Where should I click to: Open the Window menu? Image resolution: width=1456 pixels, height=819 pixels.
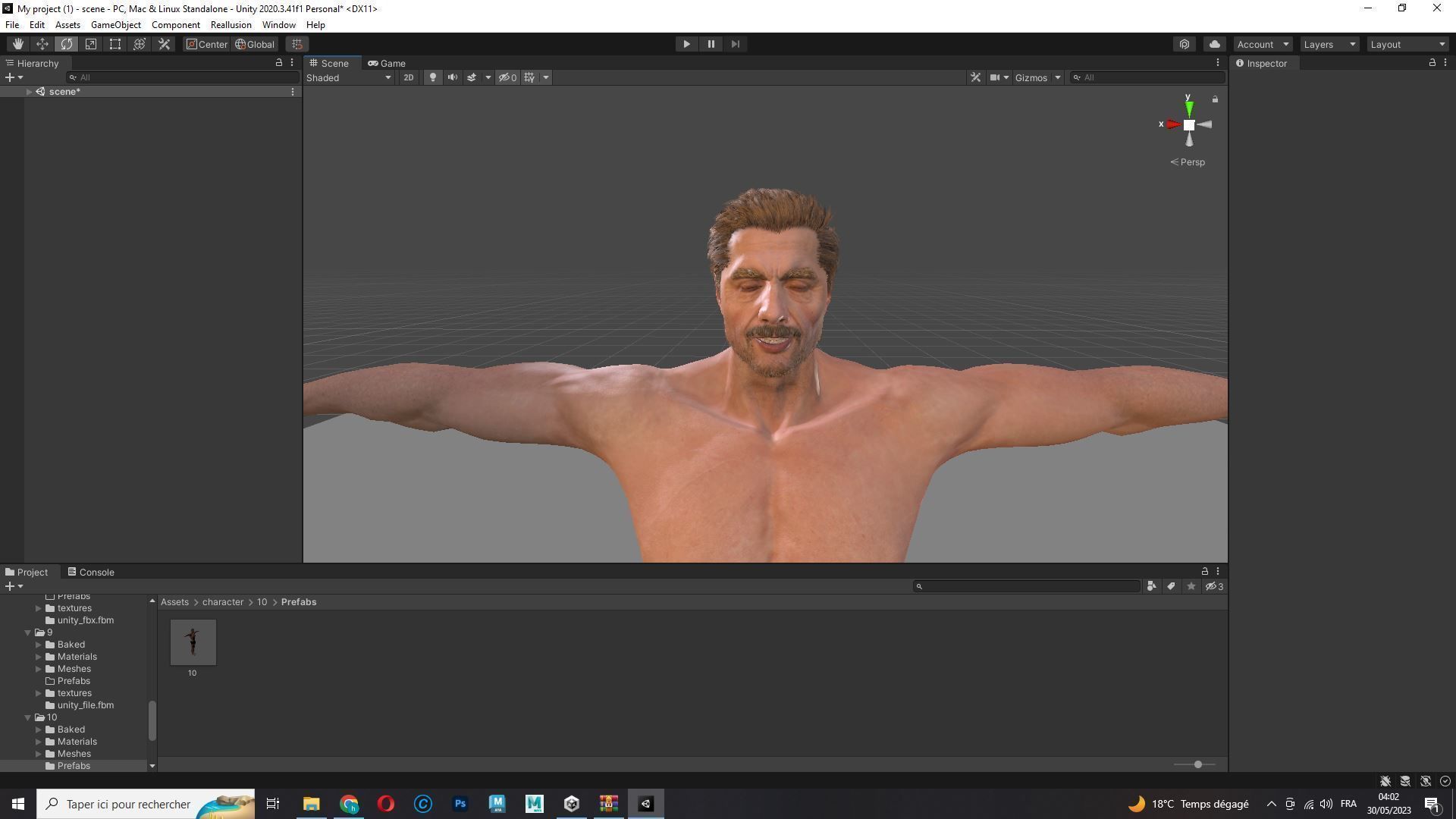point(278,25)
